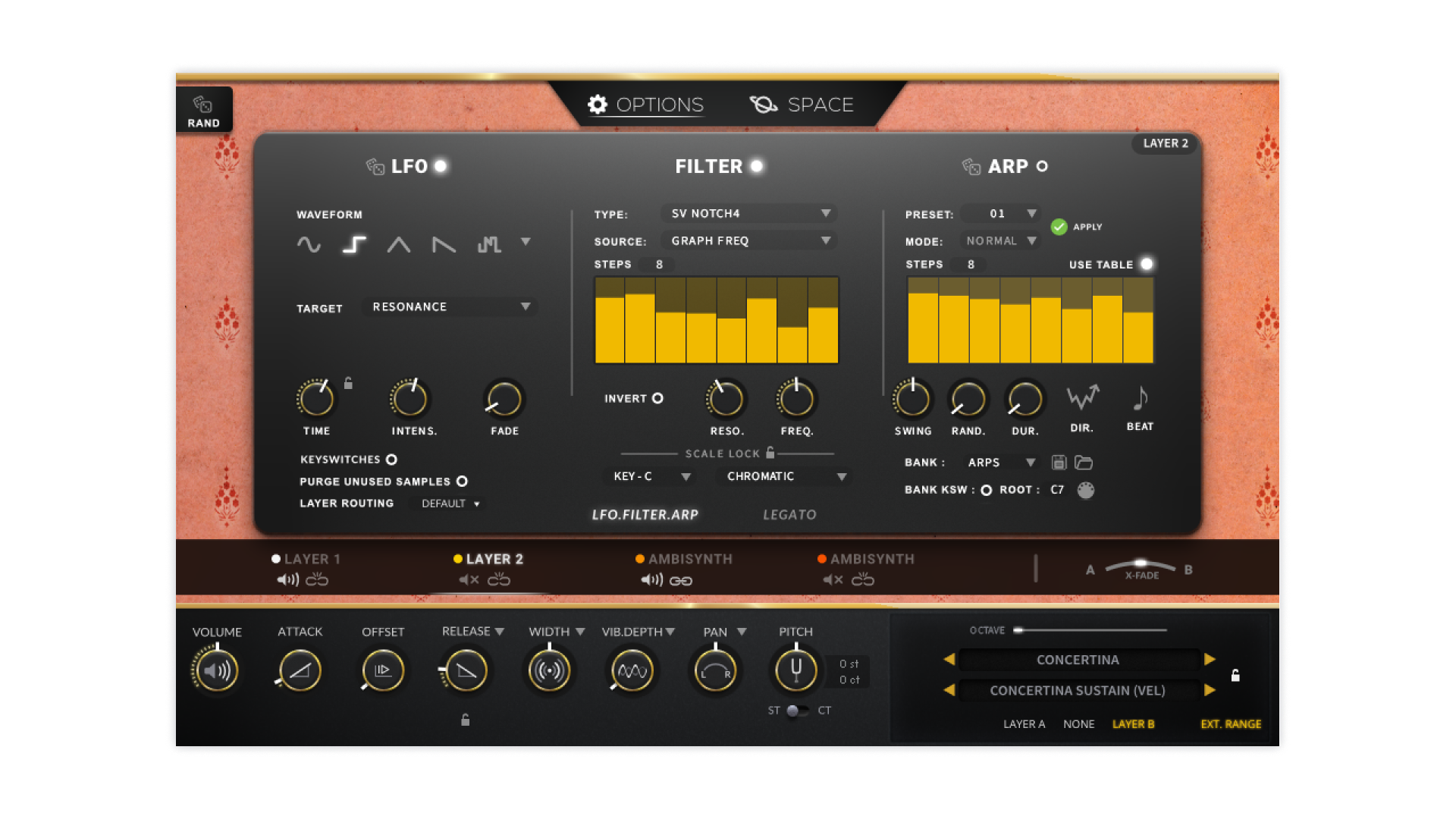Click the BEAT note icon
Image resolution: width=1456 pixels, height=819 pixels.
coord(1140,397)
